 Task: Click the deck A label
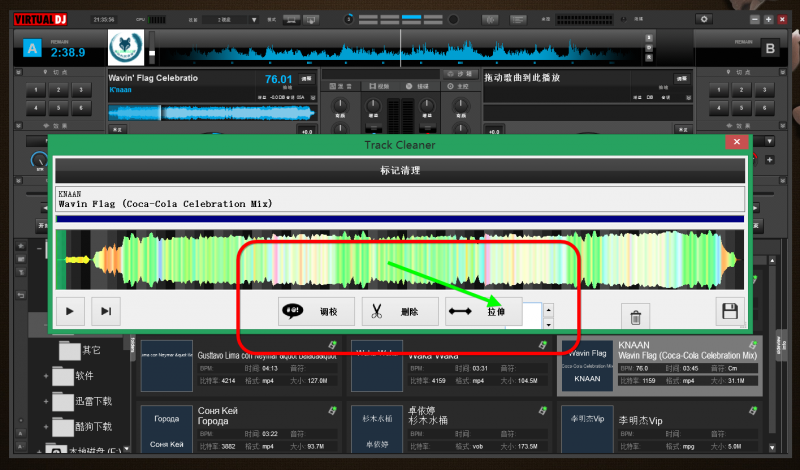(x=32, y=48)
